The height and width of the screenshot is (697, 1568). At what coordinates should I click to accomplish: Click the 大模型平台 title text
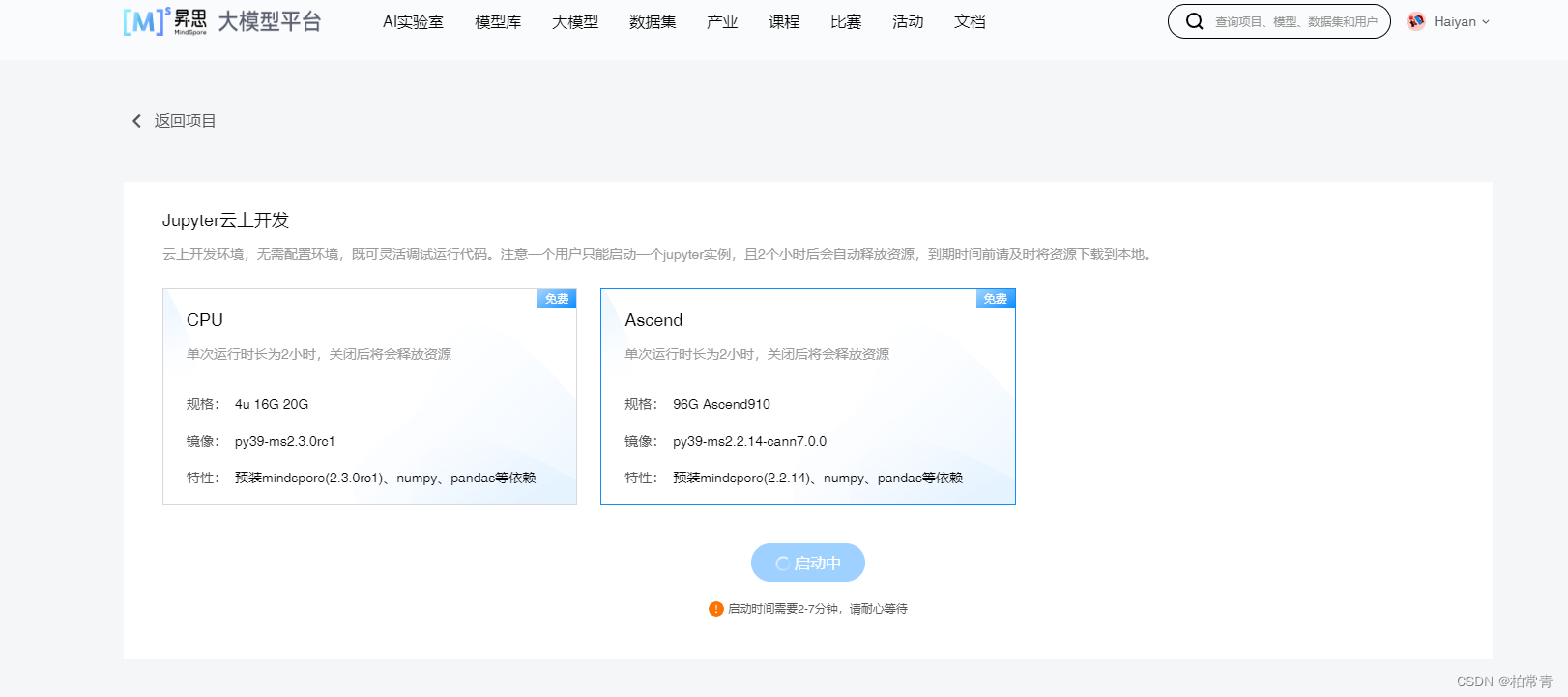(270, 21)
